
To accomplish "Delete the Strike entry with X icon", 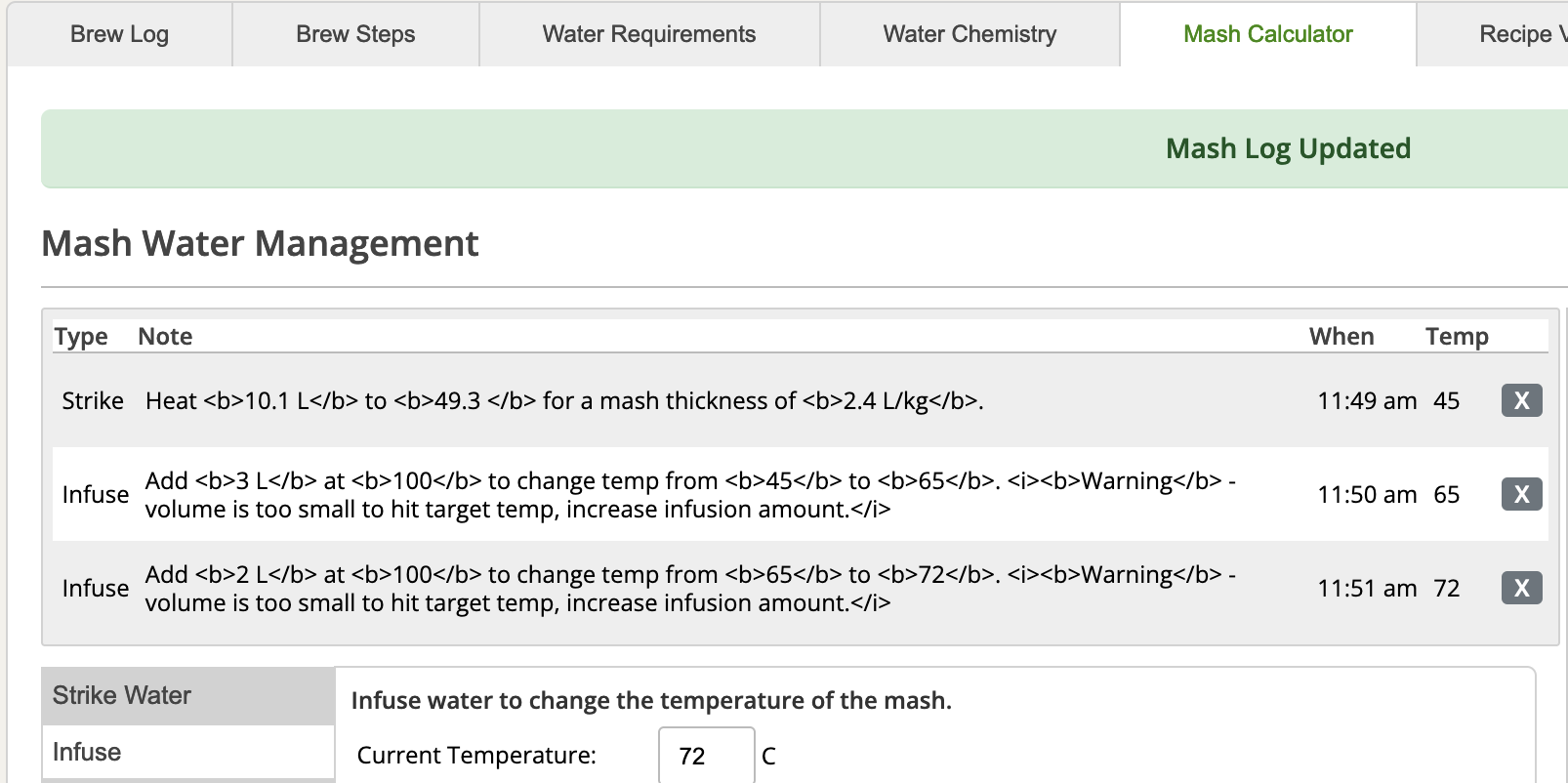I will click(1521, 400).
